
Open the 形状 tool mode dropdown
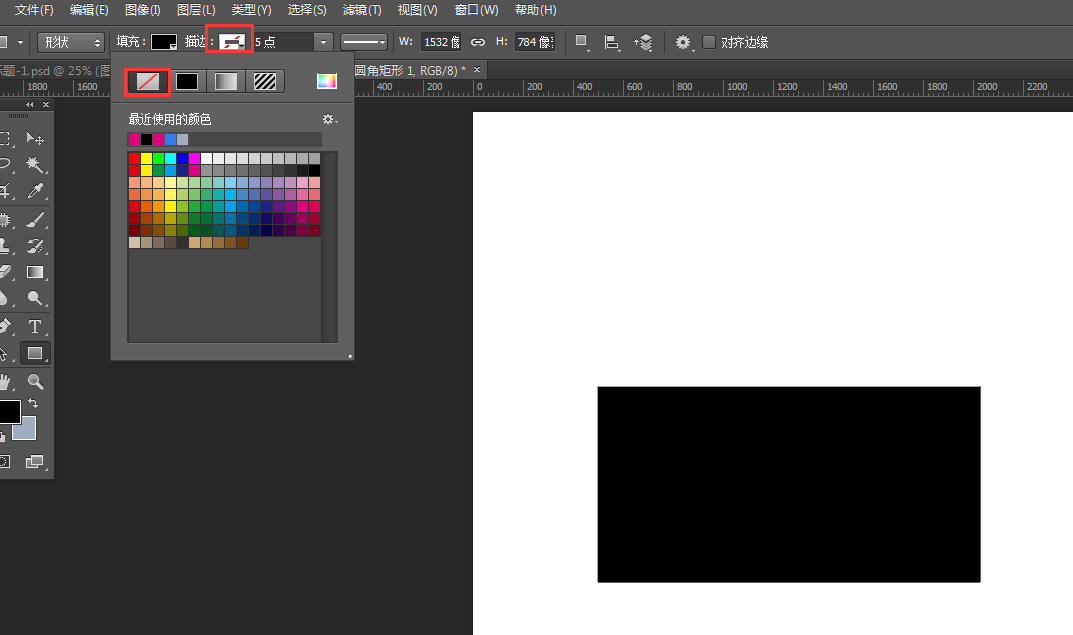(70, 42)
